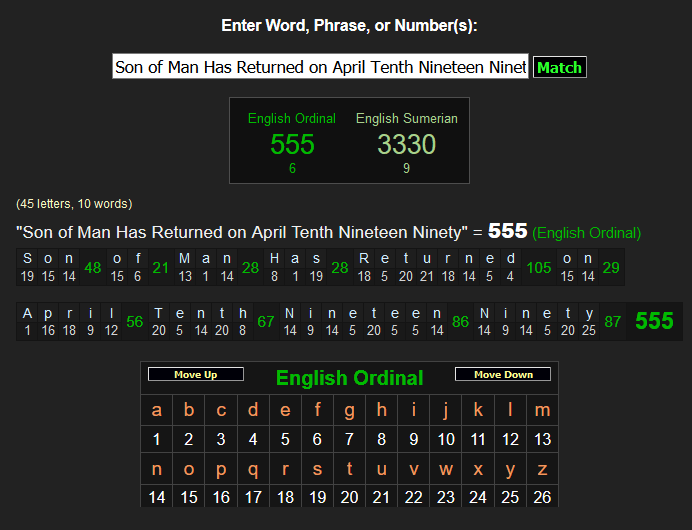This screenshot has height=530, width=692.
Task: Click the green (English Ordinal) phrase label
Action: point(586,233)
